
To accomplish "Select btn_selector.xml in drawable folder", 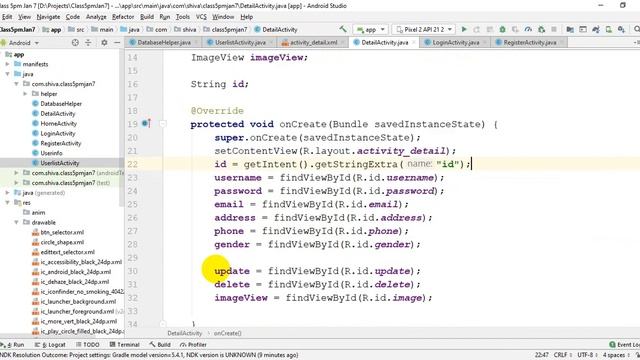I will pos(62,232).
